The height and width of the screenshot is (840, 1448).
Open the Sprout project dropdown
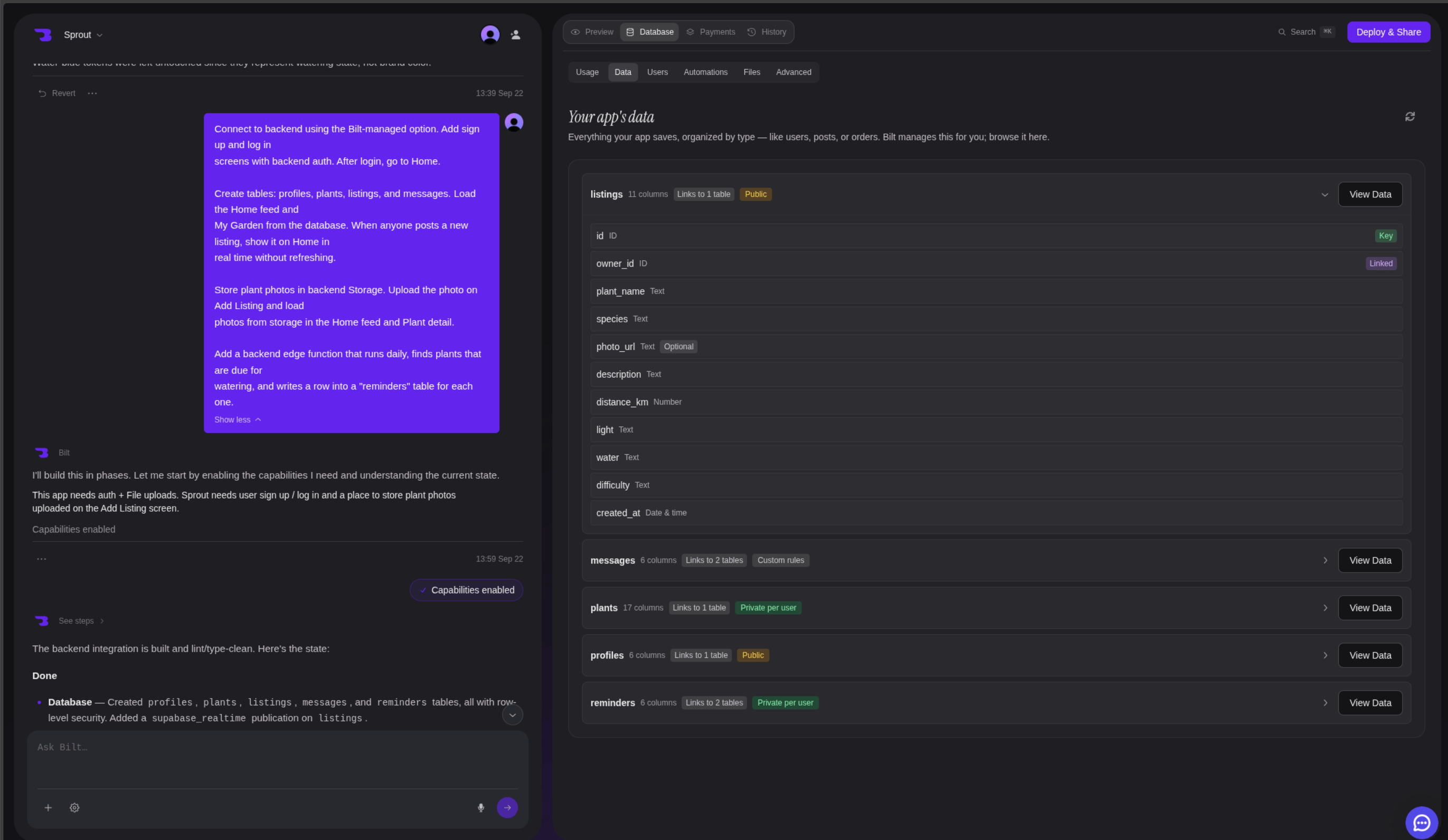pyautogui.click(x=83, y=34)
